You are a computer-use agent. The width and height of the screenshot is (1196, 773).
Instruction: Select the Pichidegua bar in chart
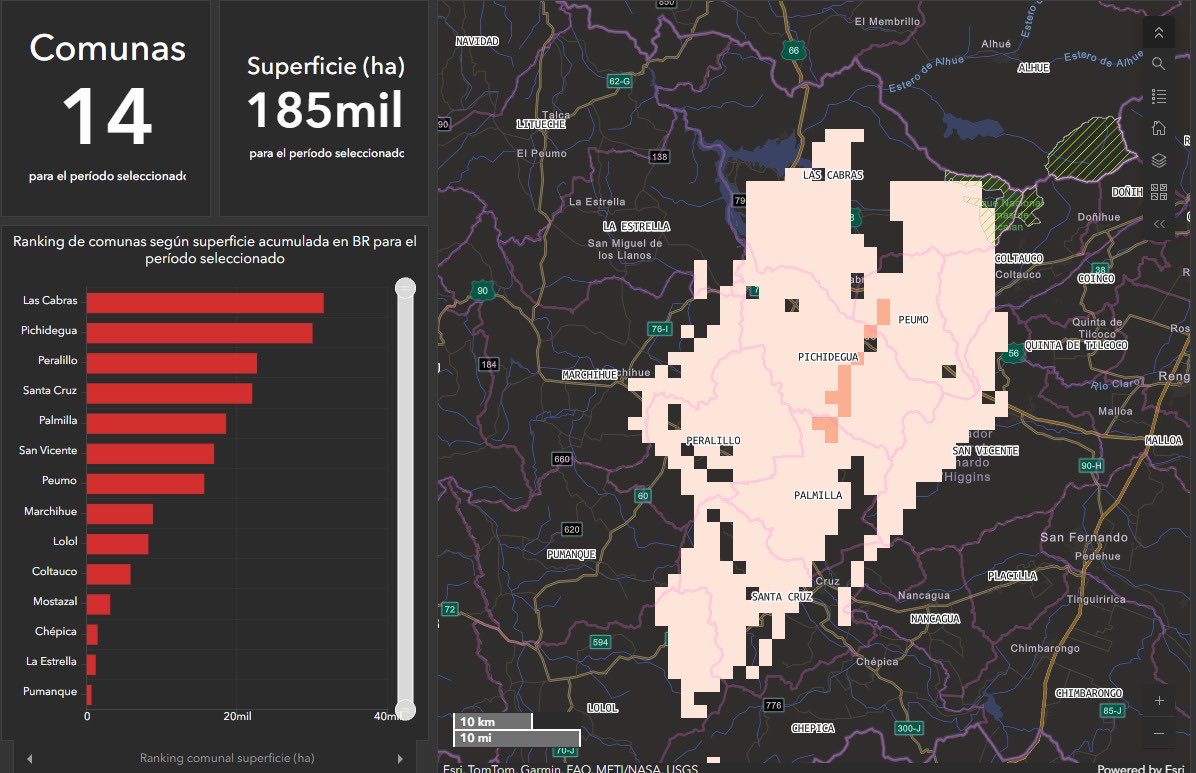[x=199, y=333]
